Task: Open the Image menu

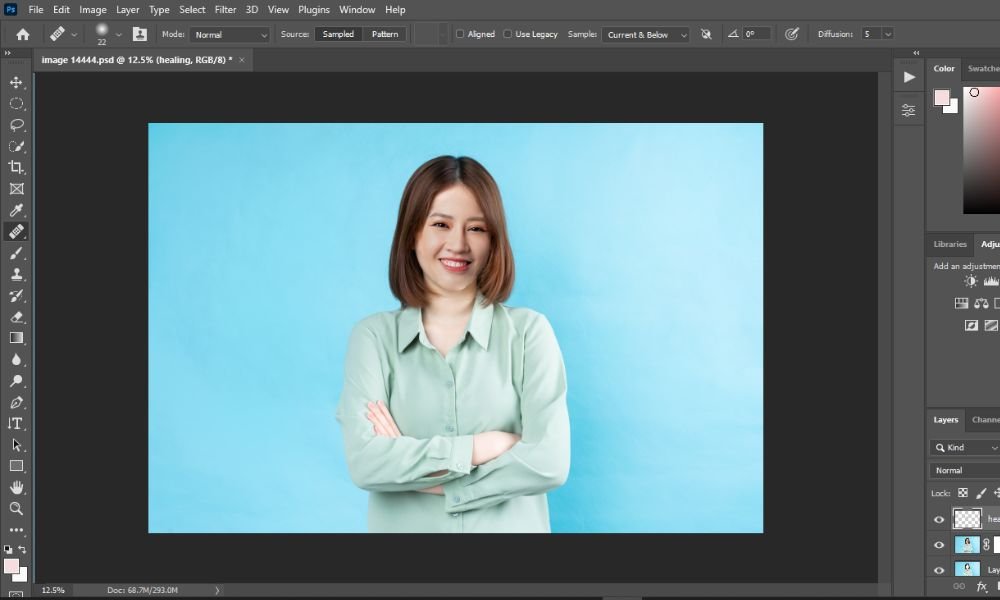Action: click(x=92, y=10)
